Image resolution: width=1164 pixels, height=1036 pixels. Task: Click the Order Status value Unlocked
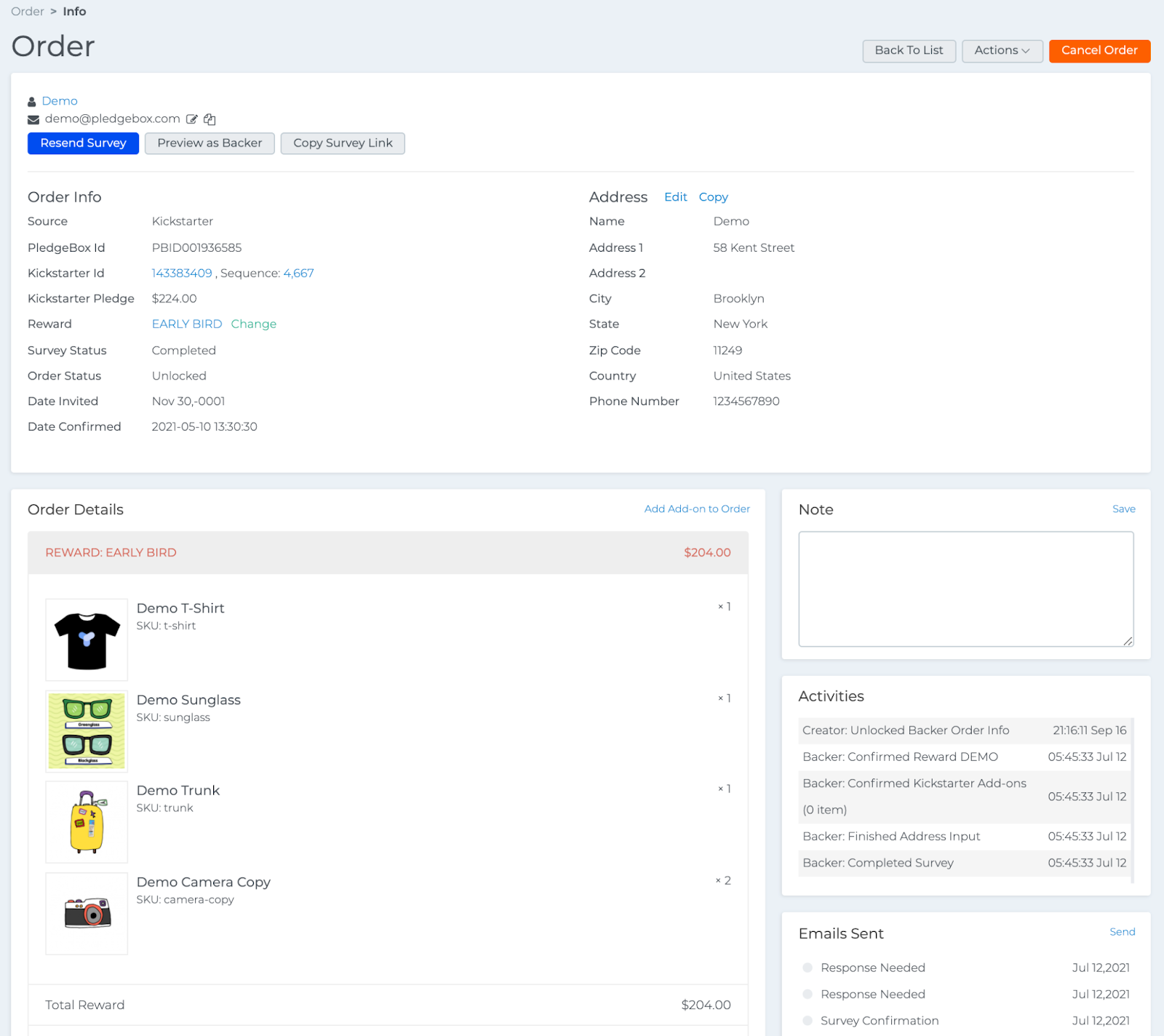179,376
